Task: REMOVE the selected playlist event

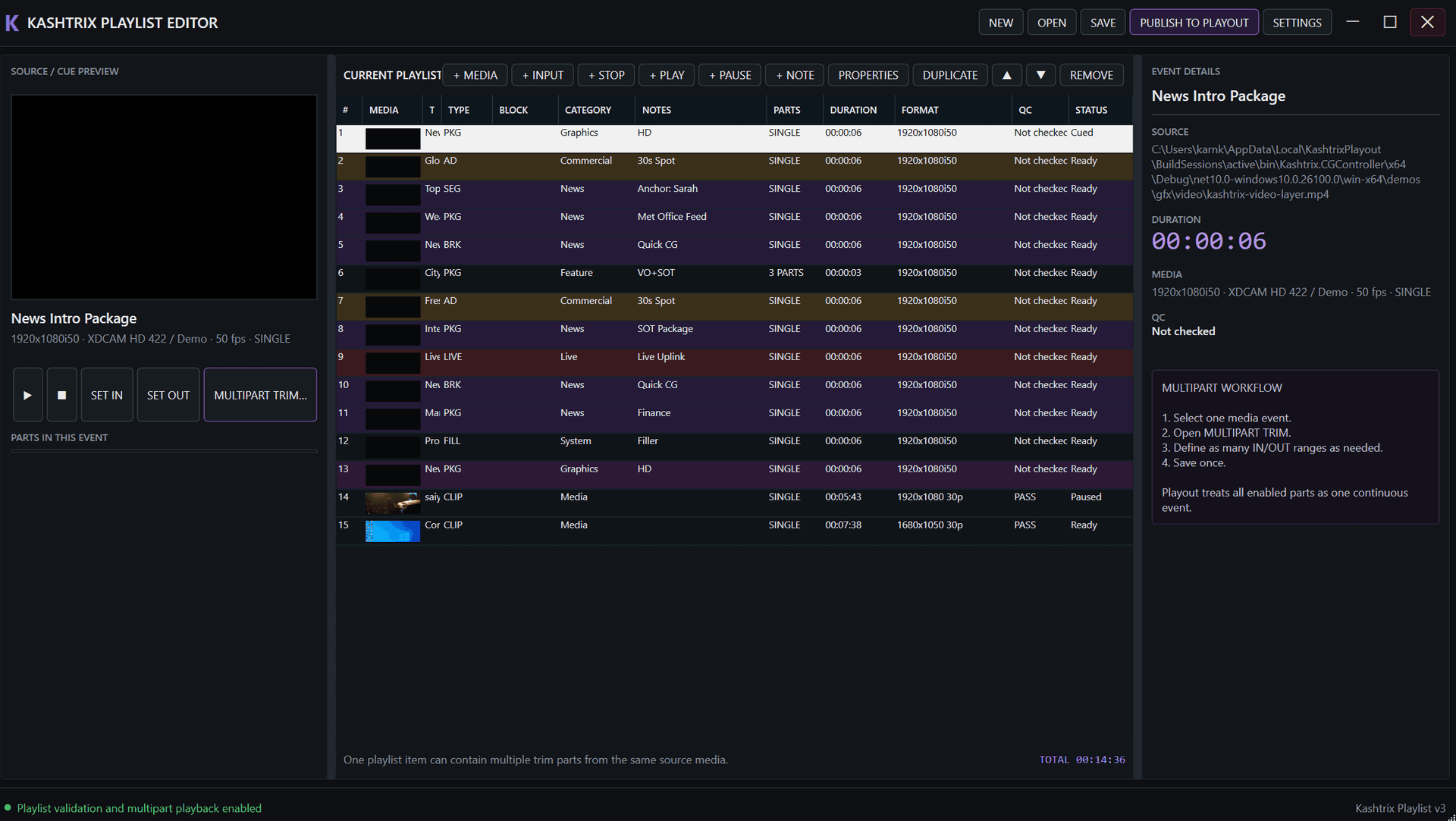Action: click(x=1091, y=75)
